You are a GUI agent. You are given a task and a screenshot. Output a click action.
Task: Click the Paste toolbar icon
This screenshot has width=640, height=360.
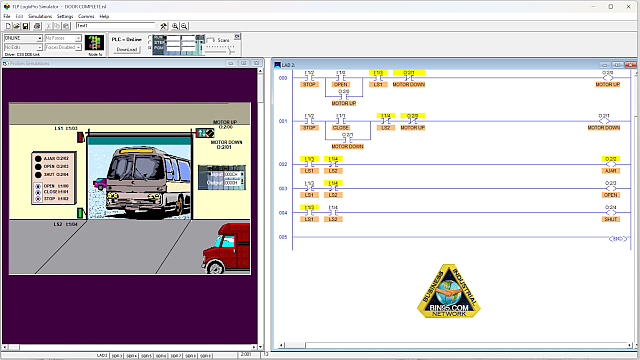pos(66,26)
